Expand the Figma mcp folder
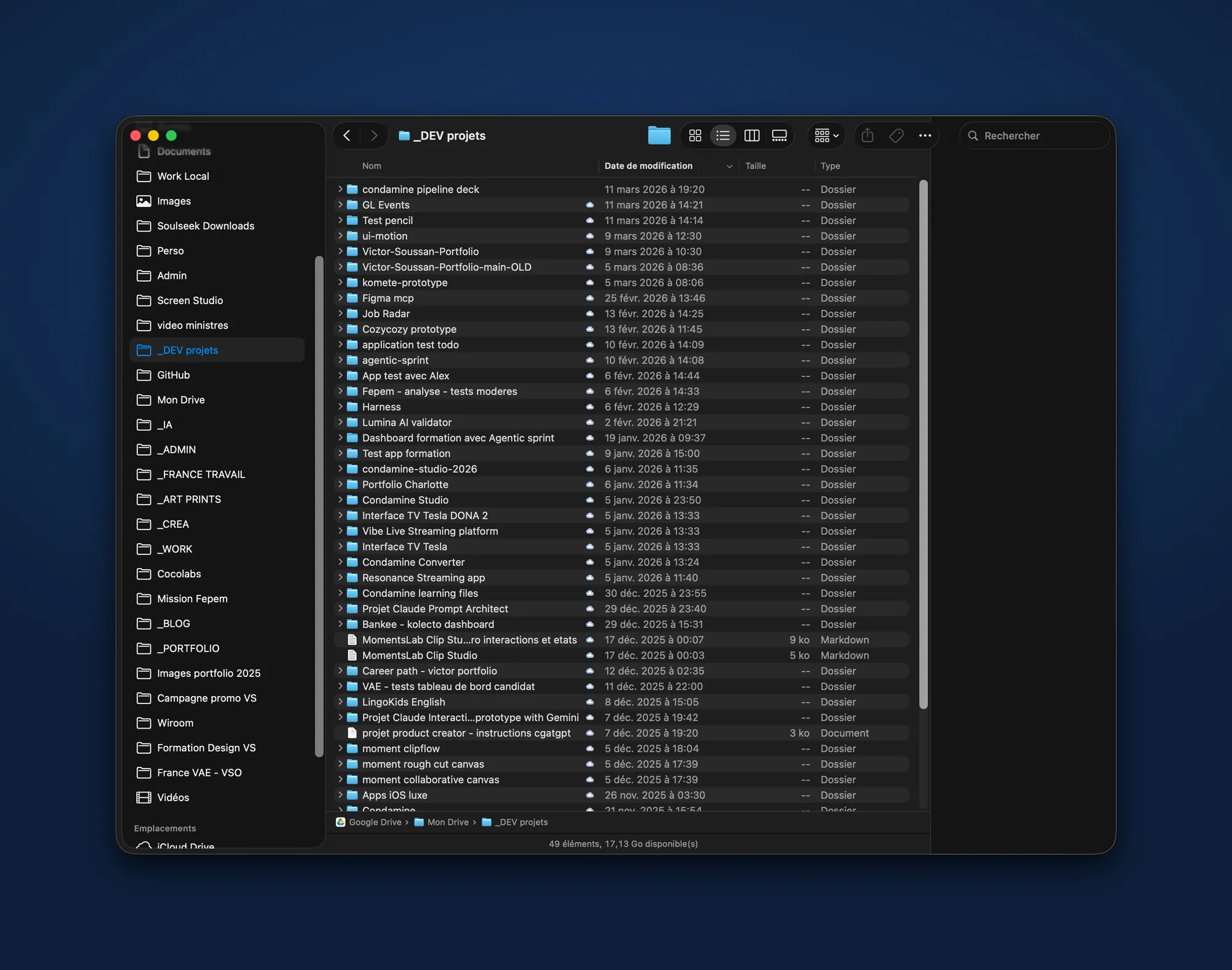The width and height of the screenshot is (1232, 970). point(340,297)
